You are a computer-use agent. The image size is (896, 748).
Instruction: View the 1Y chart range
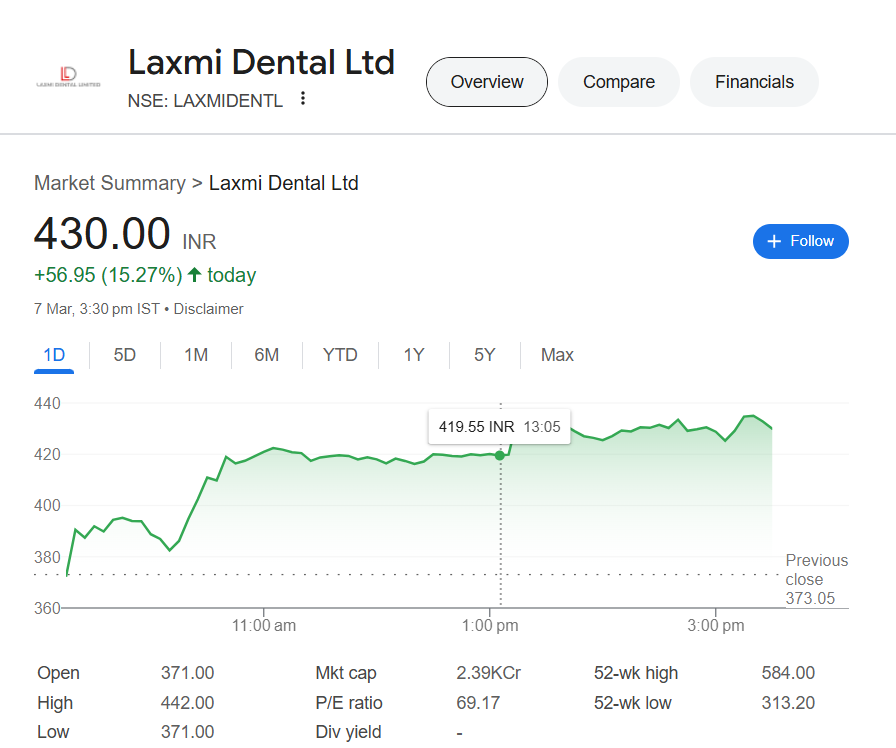414,355
